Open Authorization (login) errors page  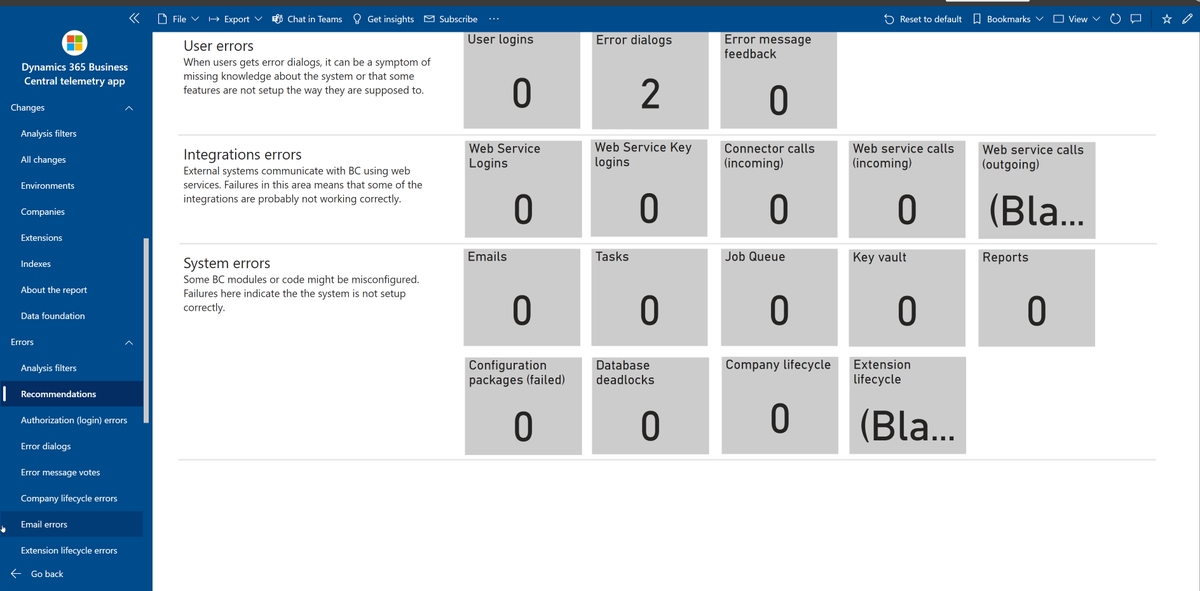(x=74, y=420)
